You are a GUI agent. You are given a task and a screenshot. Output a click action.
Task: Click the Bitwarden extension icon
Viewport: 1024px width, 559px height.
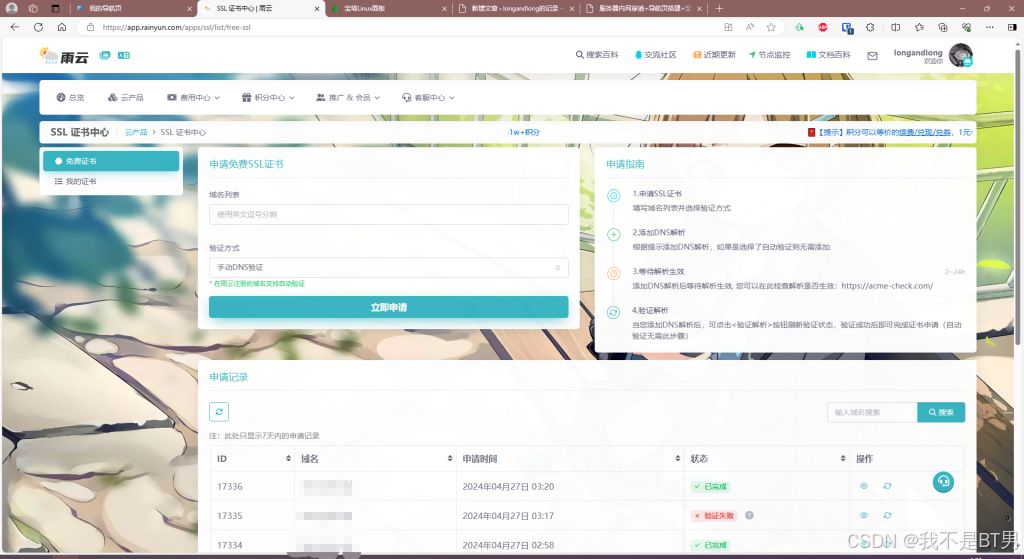click(x=846, y=27)
